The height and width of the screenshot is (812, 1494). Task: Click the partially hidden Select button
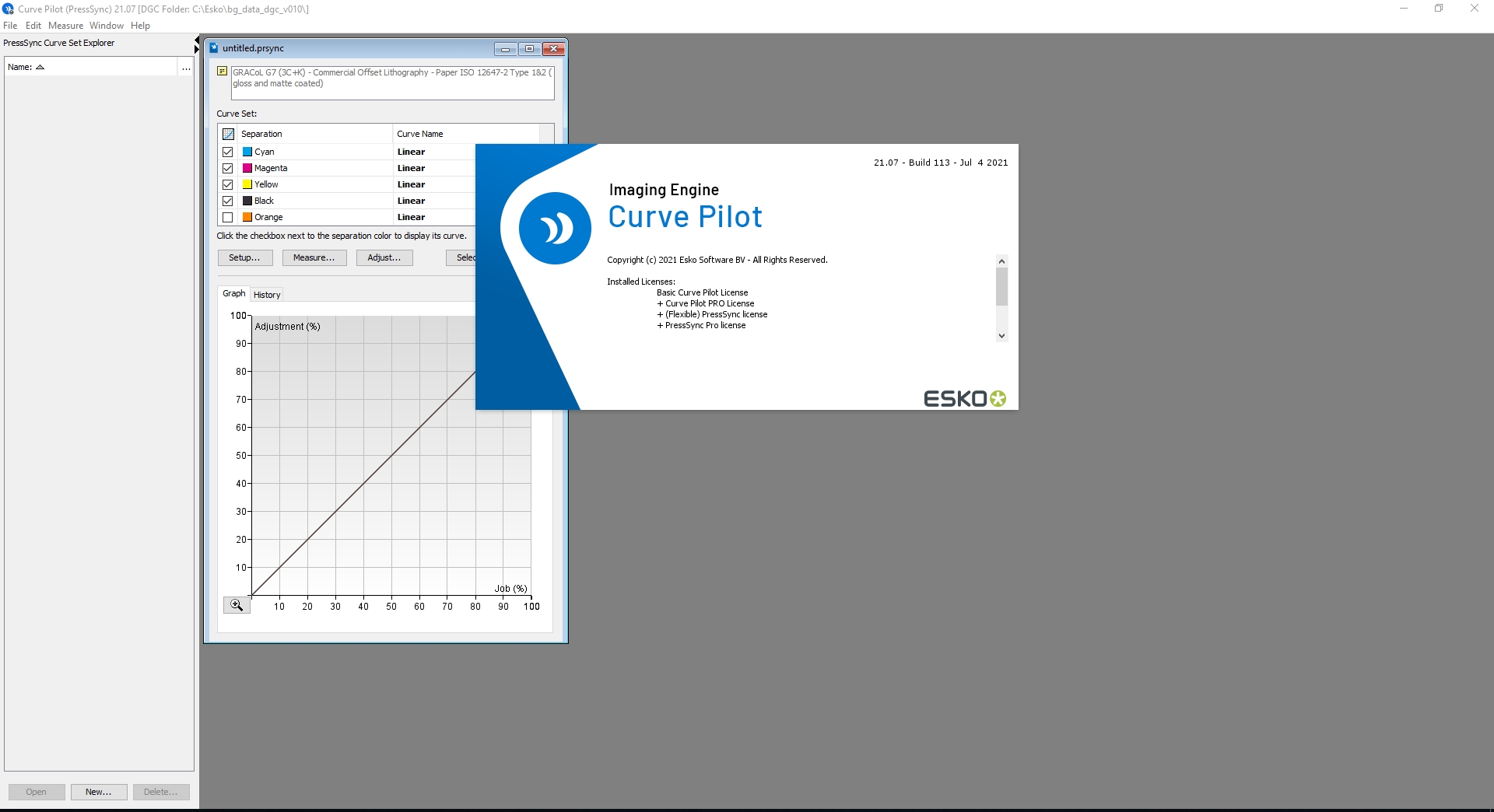pyautogui.click(x=461, y=257)
